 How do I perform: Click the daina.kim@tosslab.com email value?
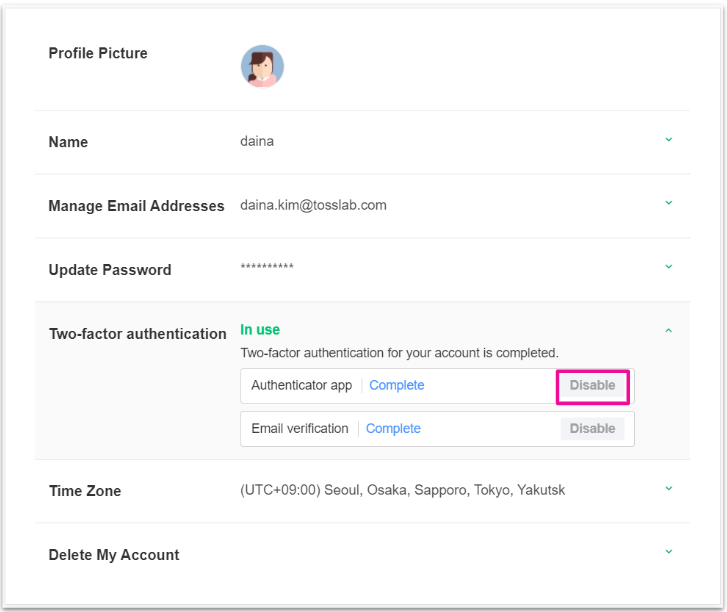coord(313,205)
